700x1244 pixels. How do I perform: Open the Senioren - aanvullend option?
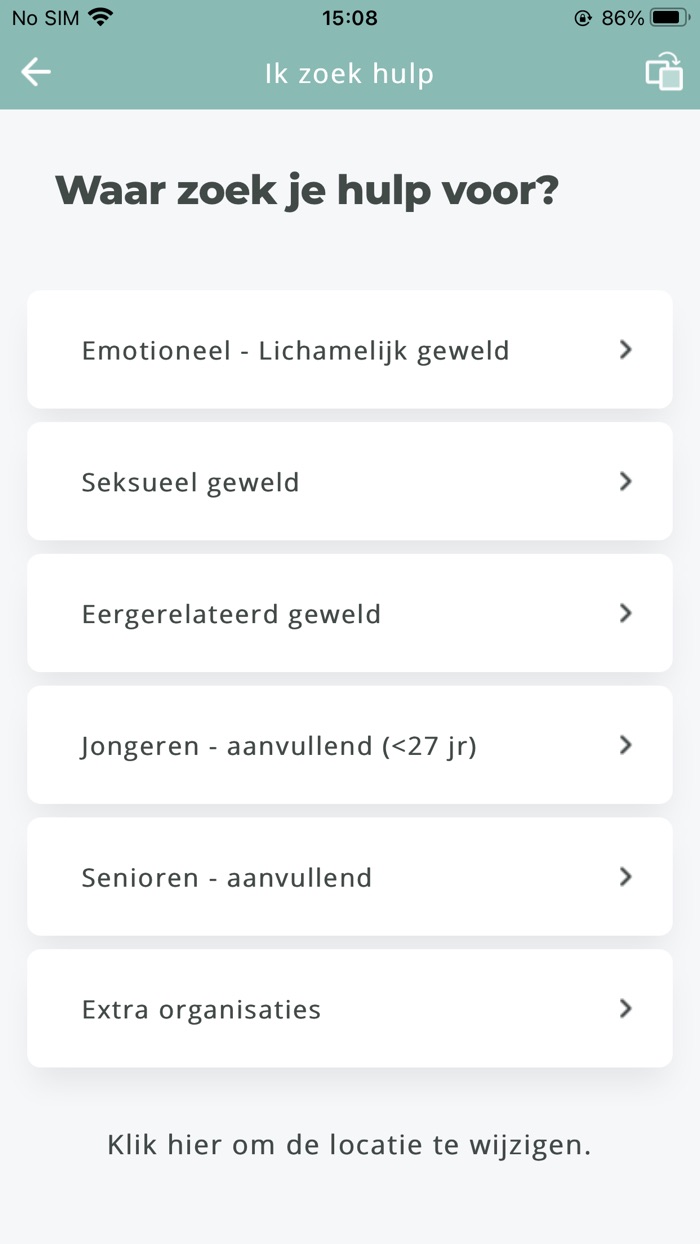(350, 877)
